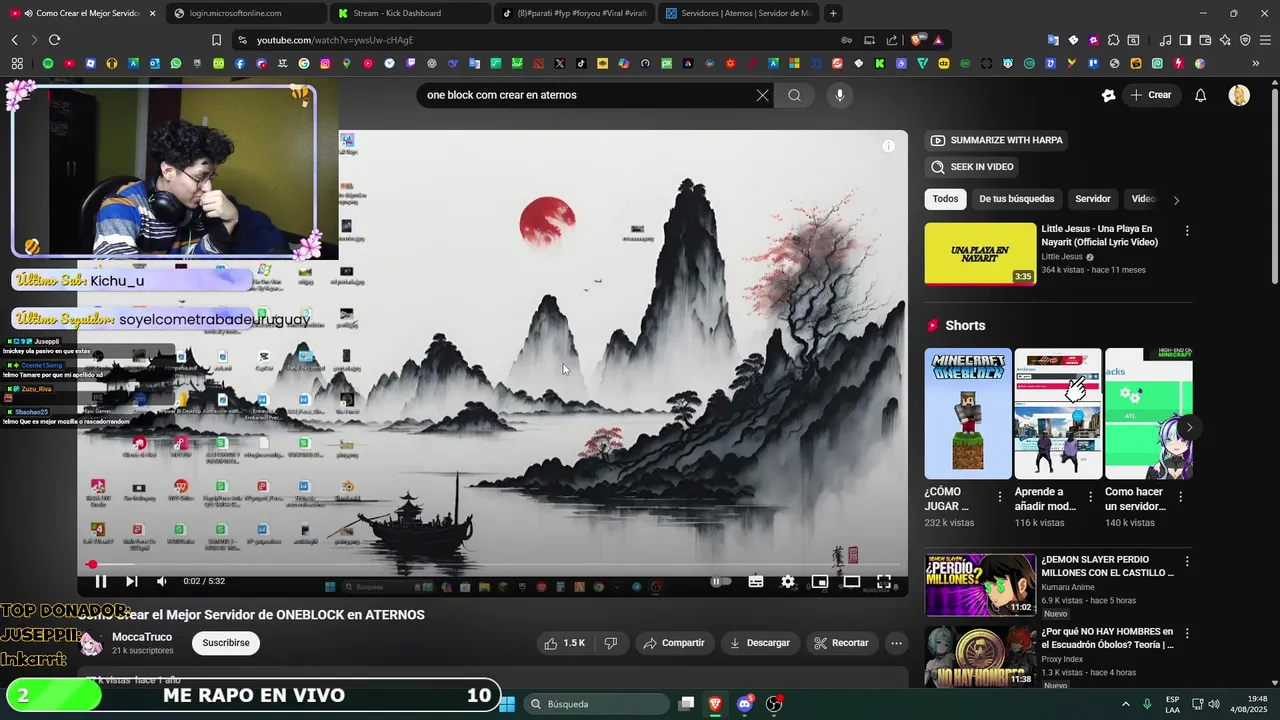Open options for ¿CÓMO JUGAR short

(1000, 497)
